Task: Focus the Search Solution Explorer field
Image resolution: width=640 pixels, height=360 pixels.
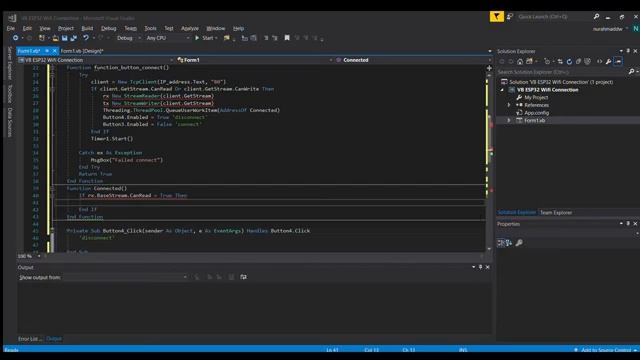Action: click(562, 72)
